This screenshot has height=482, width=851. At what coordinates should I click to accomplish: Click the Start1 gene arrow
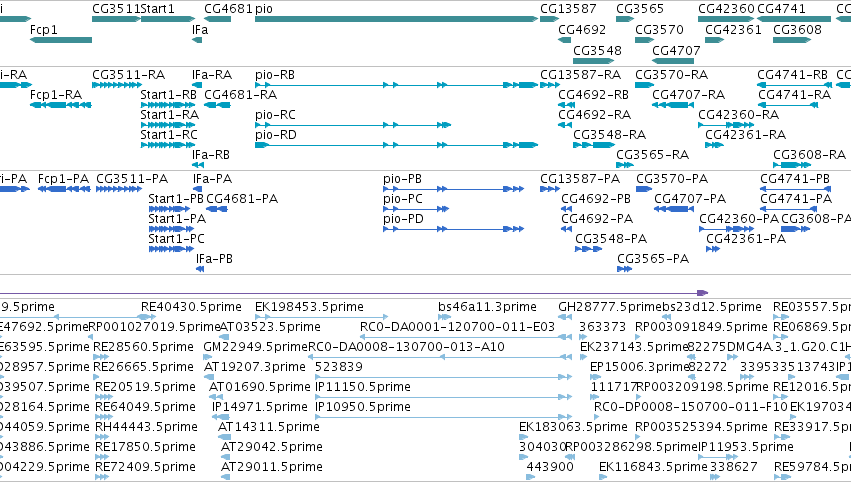click(168, 19)
